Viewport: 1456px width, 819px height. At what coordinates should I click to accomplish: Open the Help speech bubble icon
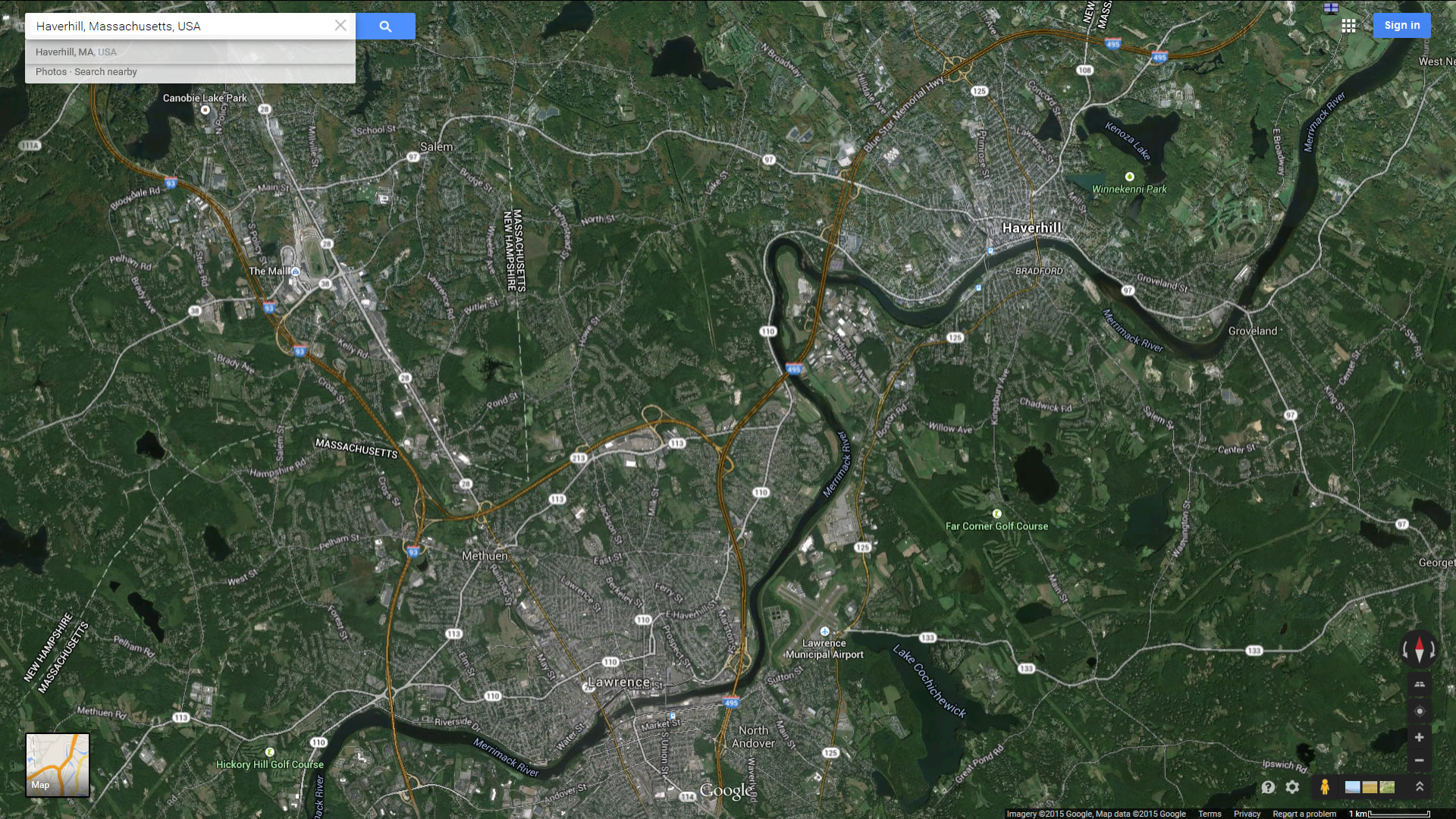coord(1268,787)
